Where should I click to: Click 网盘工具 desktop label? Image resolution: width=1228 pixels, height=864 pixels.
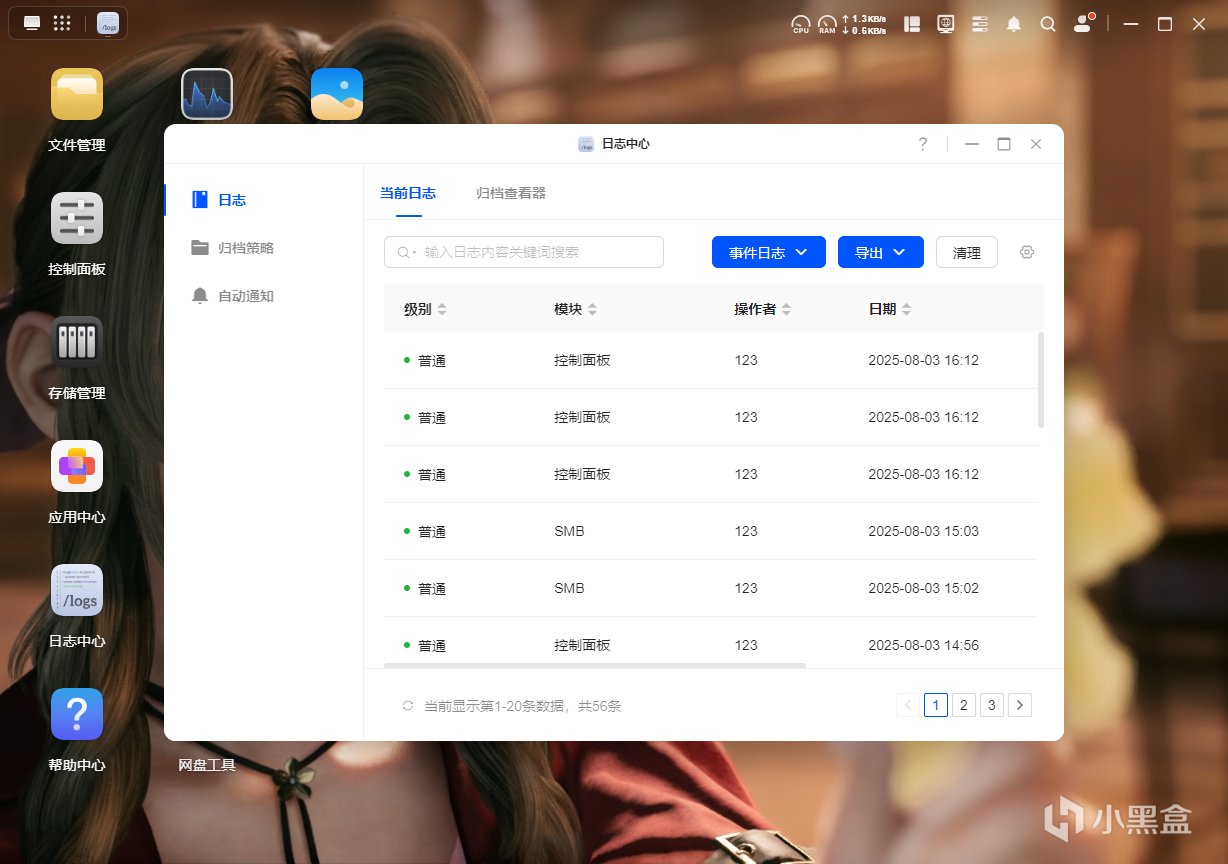pyautogui.click(x=207, y=765)
